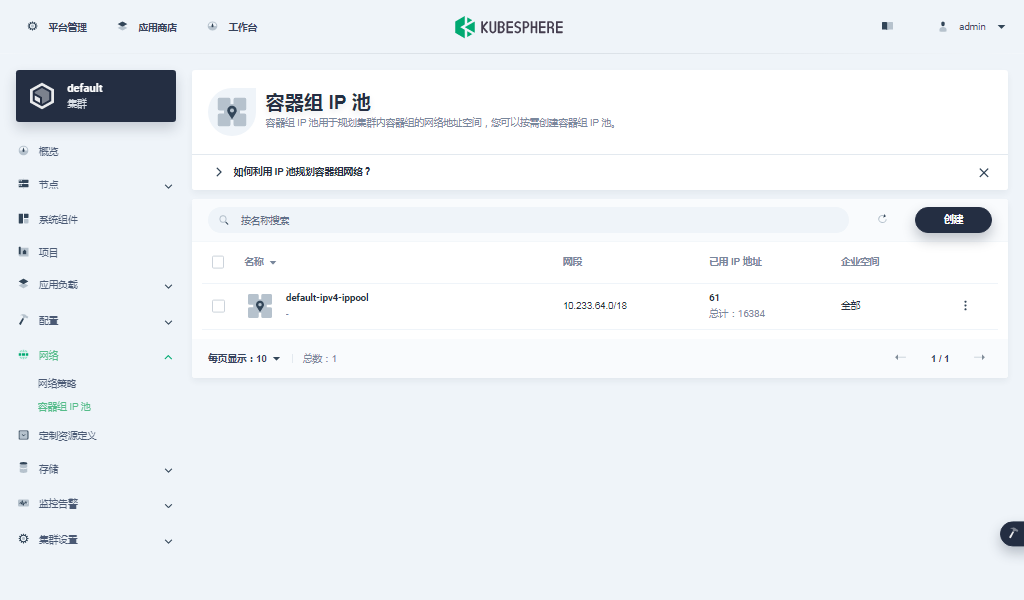Expand the Application Workloads menu chevron
This screenshot has width=1024, height=600.
tap(168, 287)
